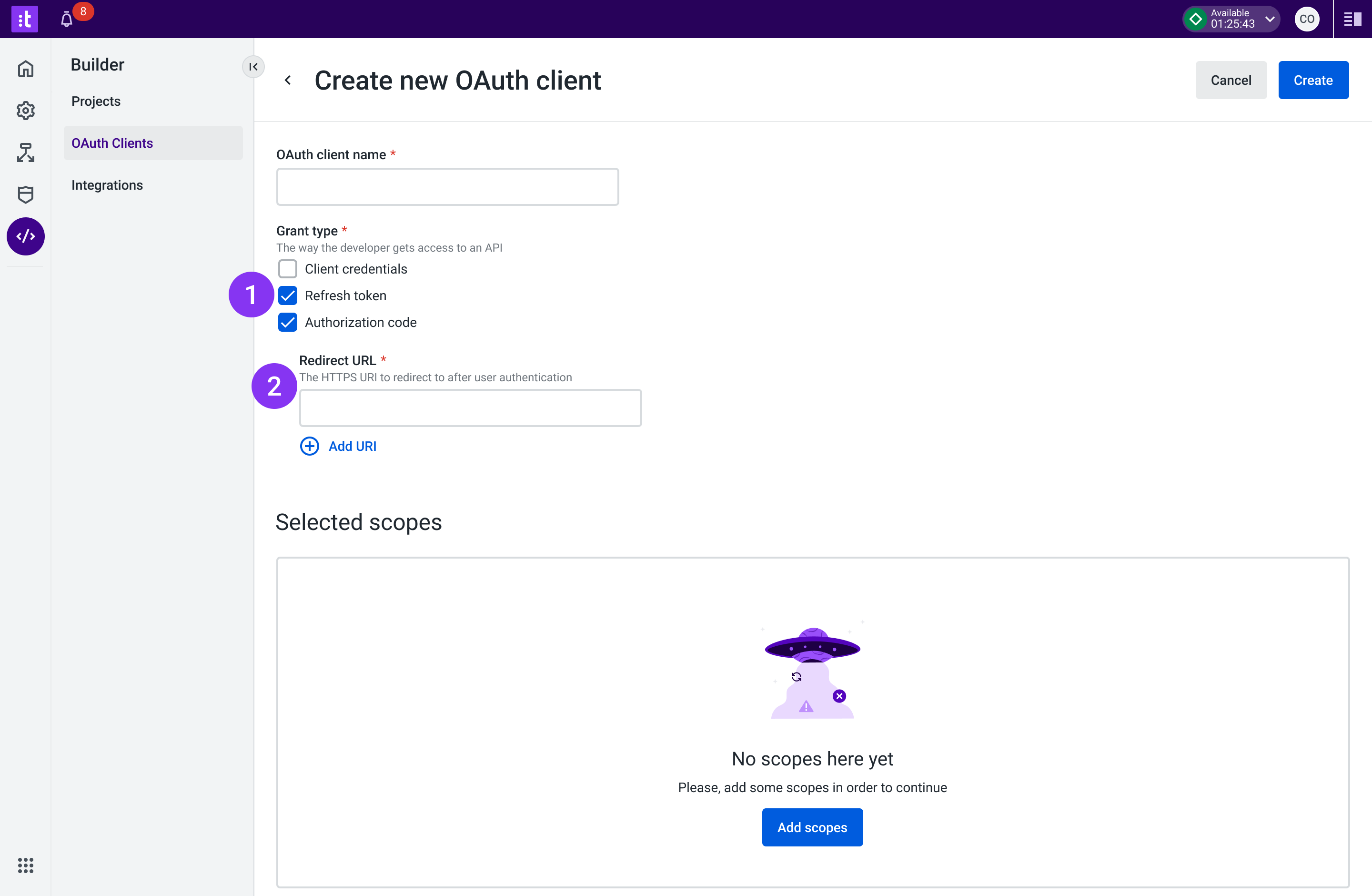
Task: Focus the OAuth client name field
Action: tap(447, 187)
